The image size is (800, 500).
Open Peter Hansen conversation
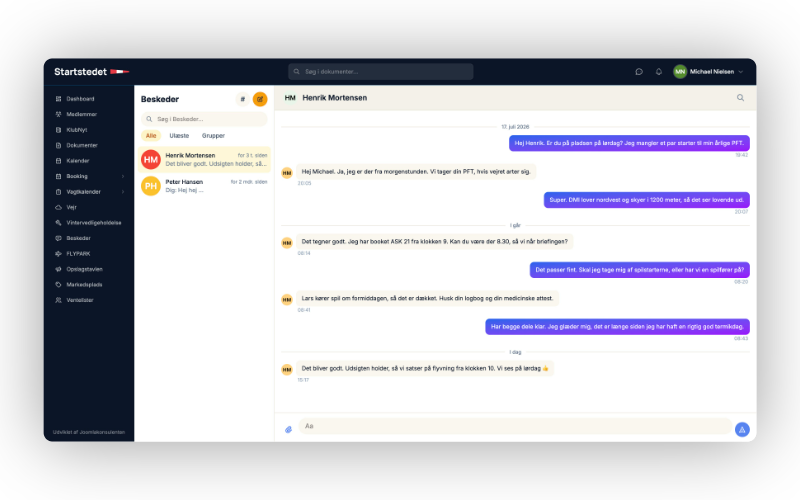(204, 186)
